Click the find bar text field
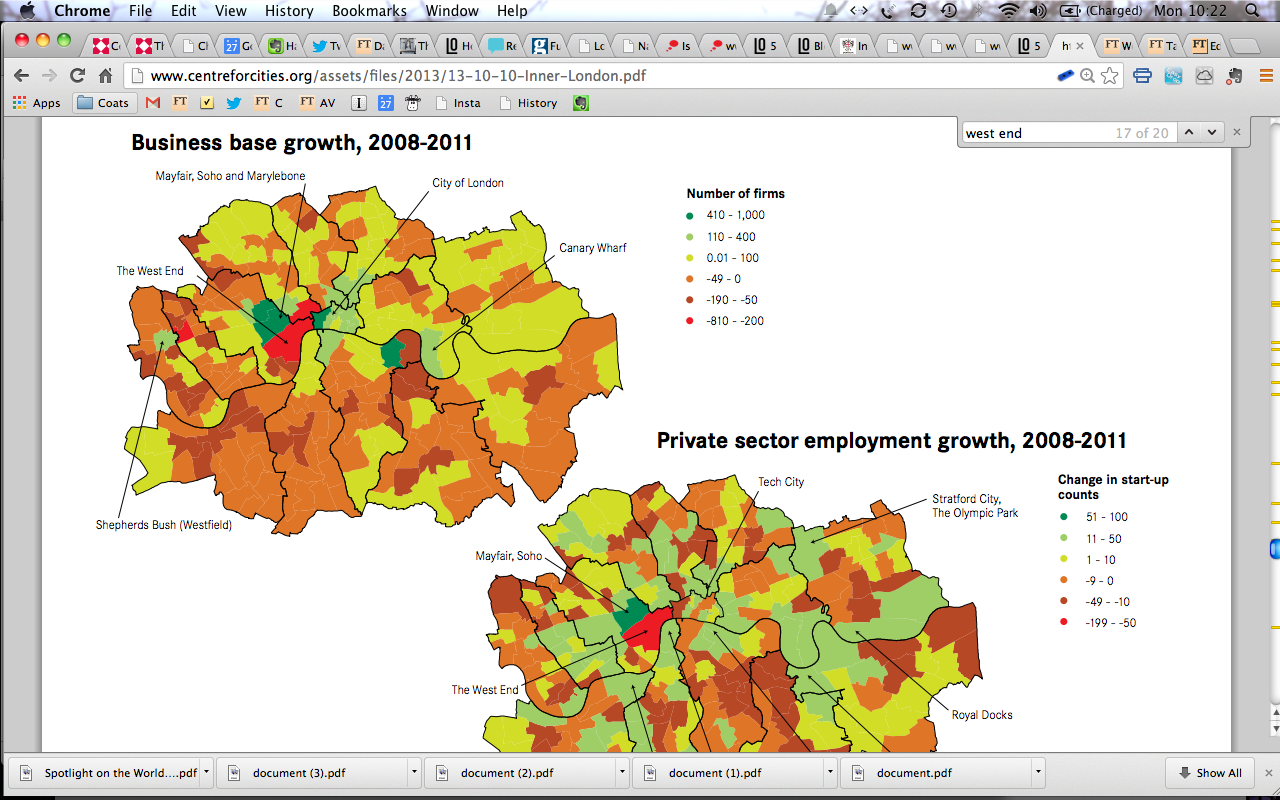 click(1035, 133)
